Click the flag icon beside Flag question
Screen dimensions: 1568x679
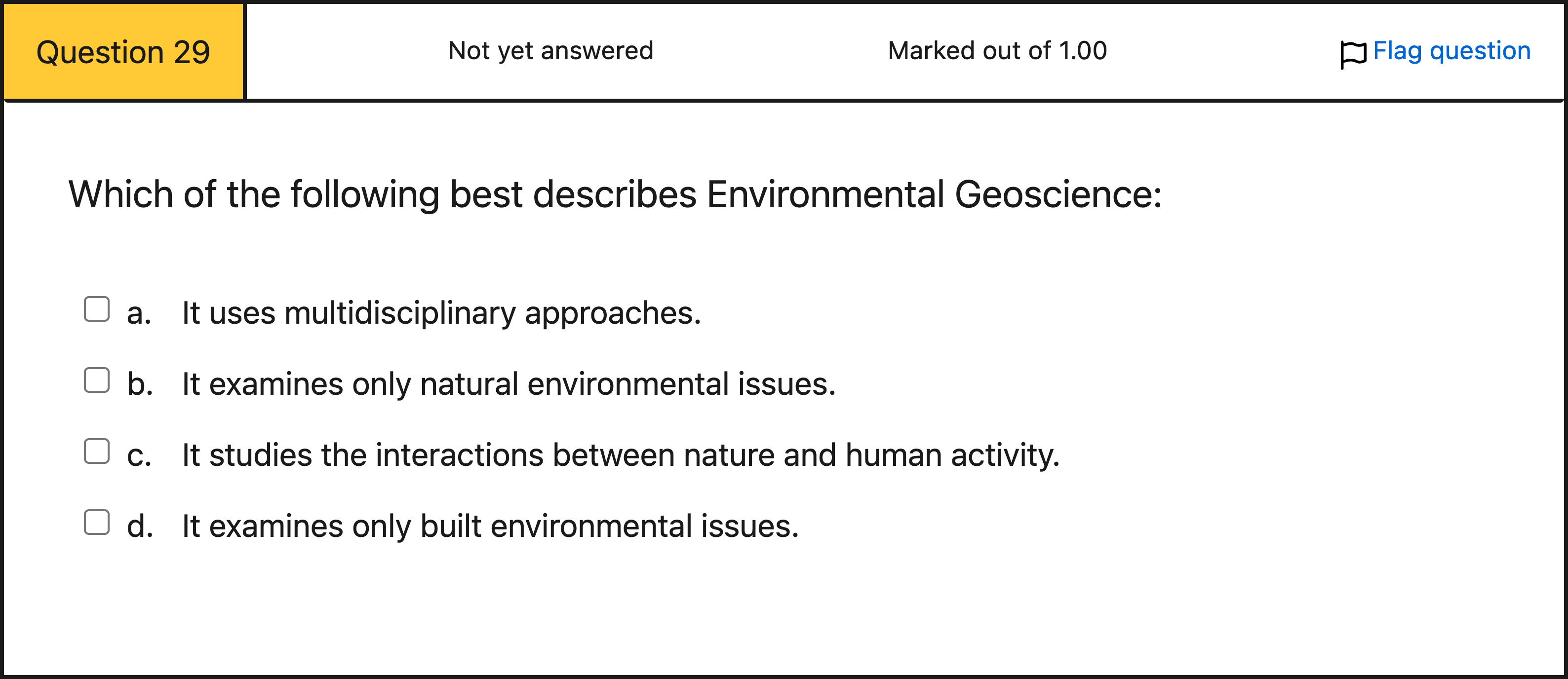[x=1353, y=54]
